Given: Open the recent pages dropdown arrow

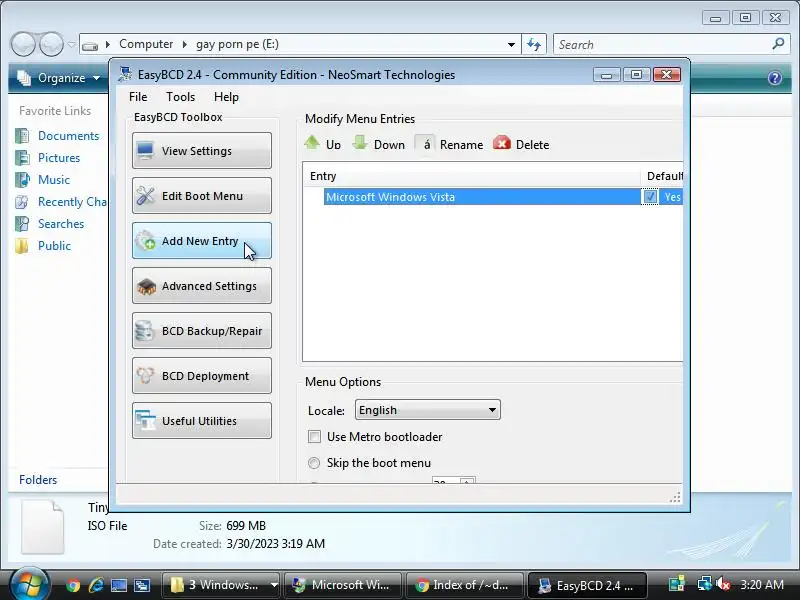Looking at the screenshot, I should point(71,44).
